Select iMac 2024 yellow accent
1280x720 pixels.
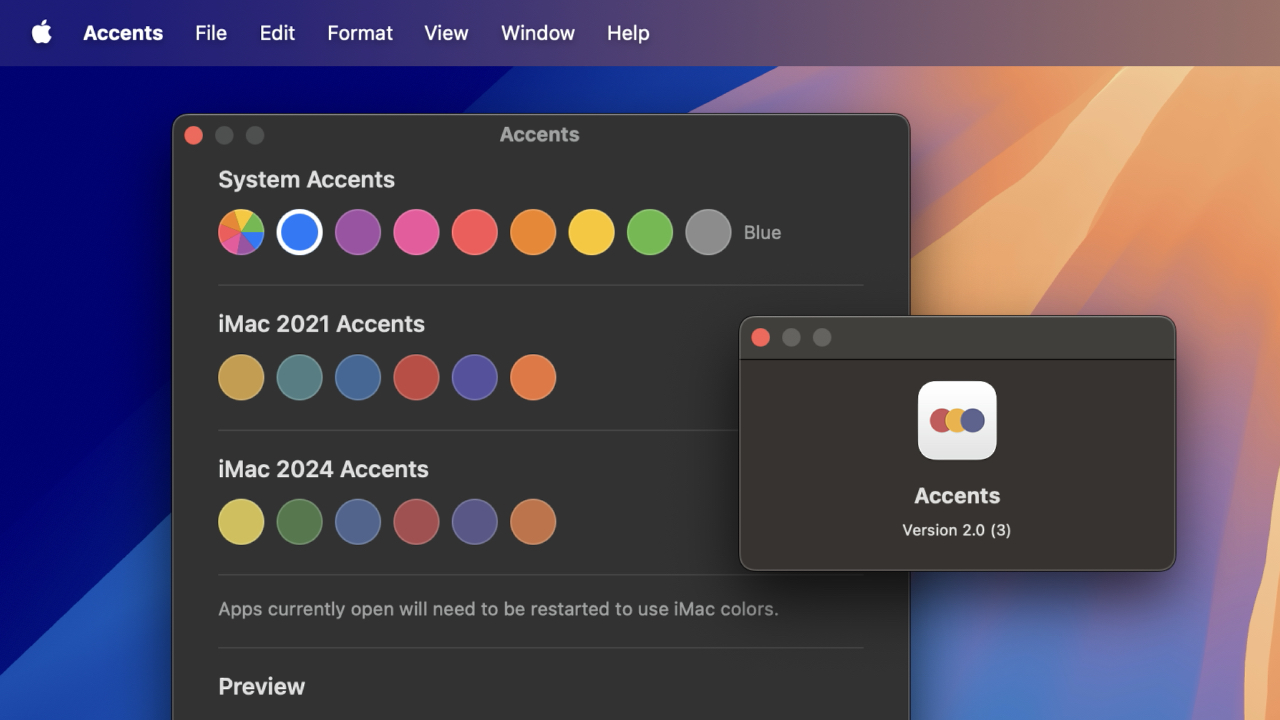pyautogui.click(x=241, y=522)
